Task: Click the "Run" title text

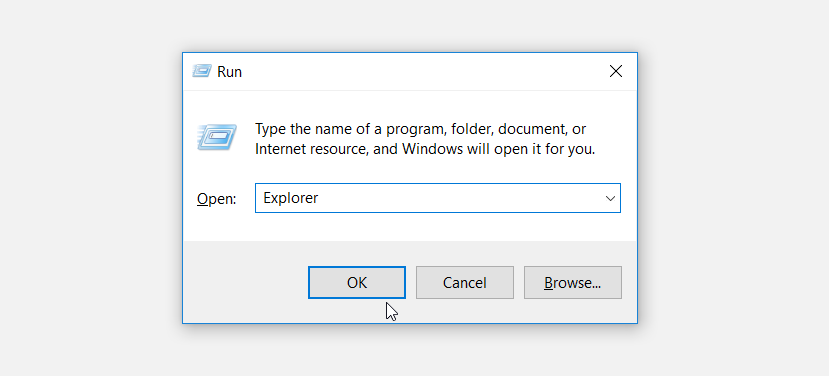Action: pyautogui.click(x=229, y=72)
